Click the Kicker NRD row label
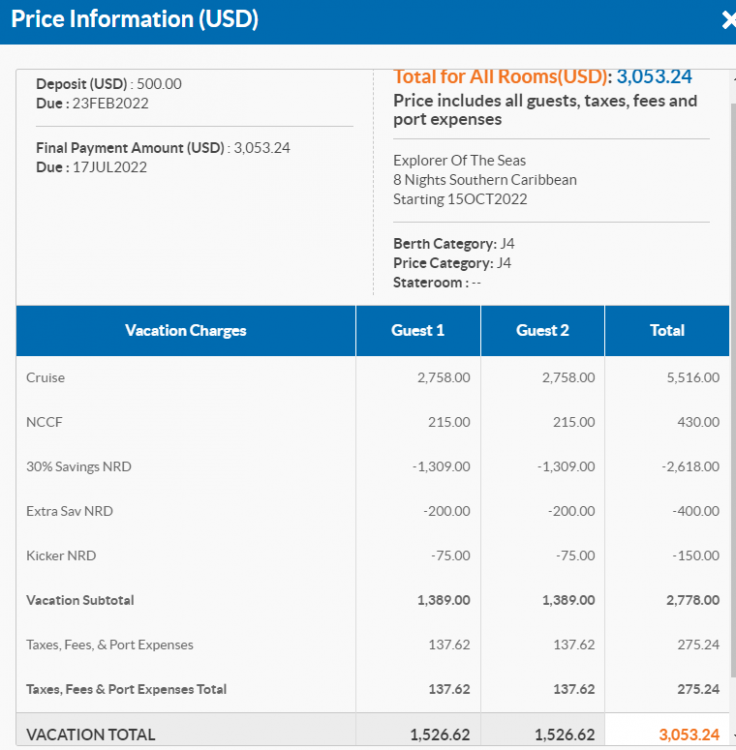This screenshot has height=750, width=736. [x=61, y=556]
